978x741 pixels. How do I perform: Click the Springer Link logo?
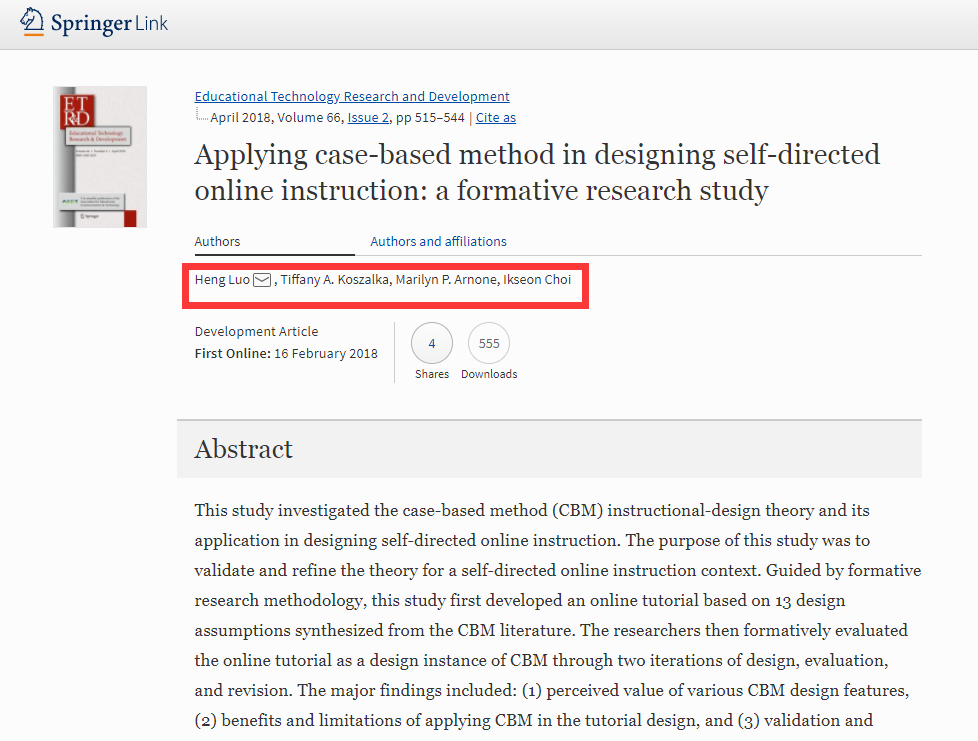coord(94,22)
